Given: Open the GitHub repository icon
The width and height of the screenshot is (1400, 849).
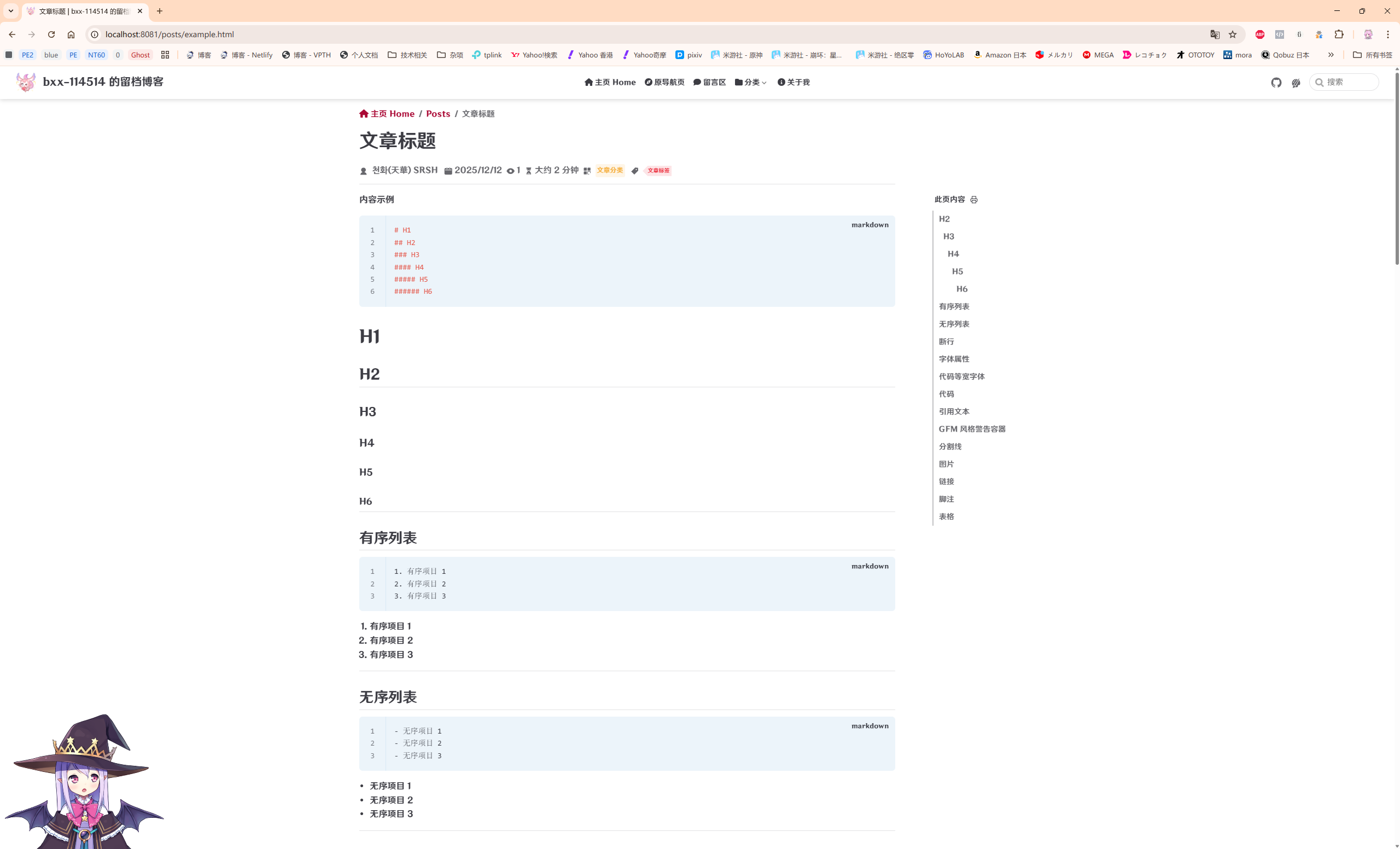Looking at the screenshot, I should coord(1276,83).
